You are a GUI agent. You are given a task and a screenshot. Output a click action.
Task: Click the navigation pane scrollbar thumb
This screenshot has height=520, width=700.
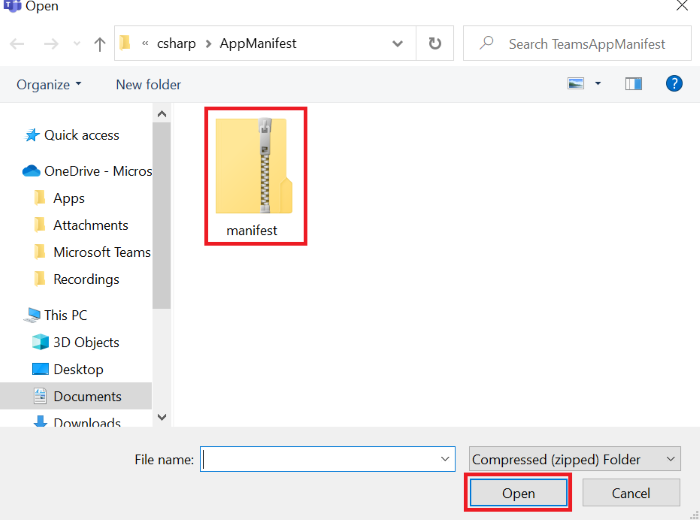pyautogui.click(x=162, y=216)
